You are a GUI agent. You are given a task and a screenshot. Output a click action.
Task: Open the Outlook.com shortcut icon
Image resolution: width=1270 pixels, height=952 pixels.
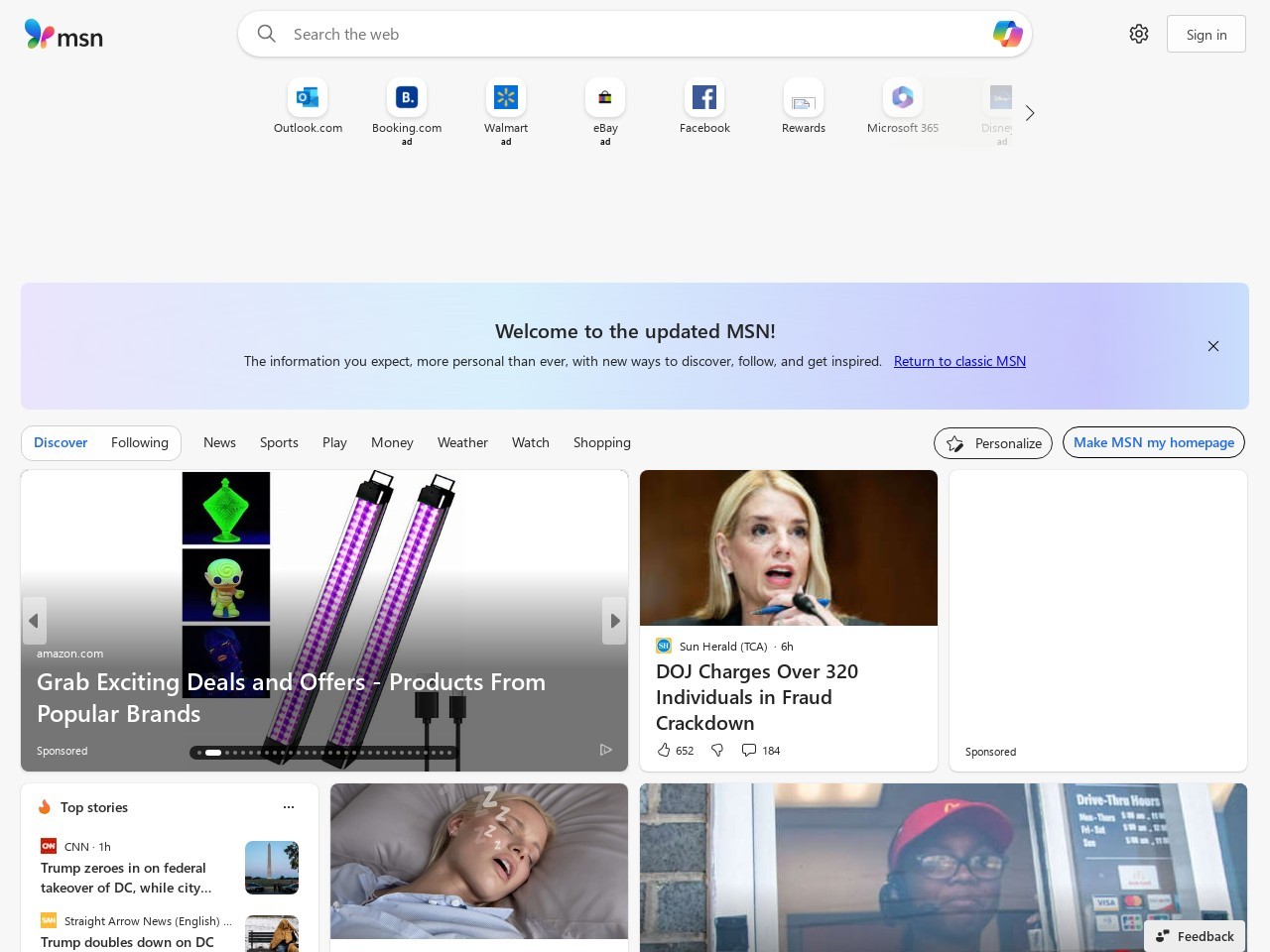[x=308, y=97]
